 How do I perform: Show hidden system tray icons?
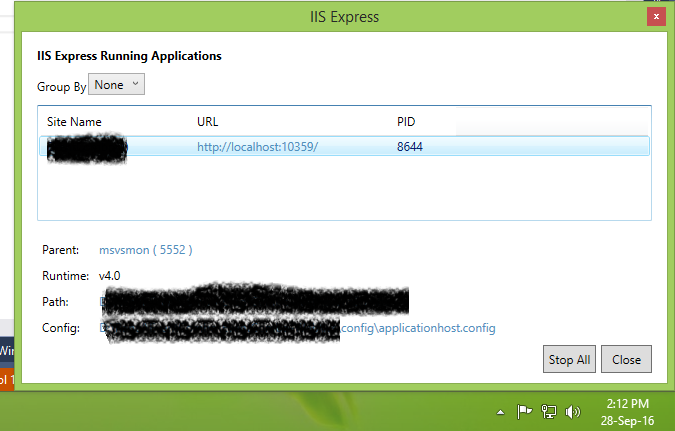[x=500, y=412]
